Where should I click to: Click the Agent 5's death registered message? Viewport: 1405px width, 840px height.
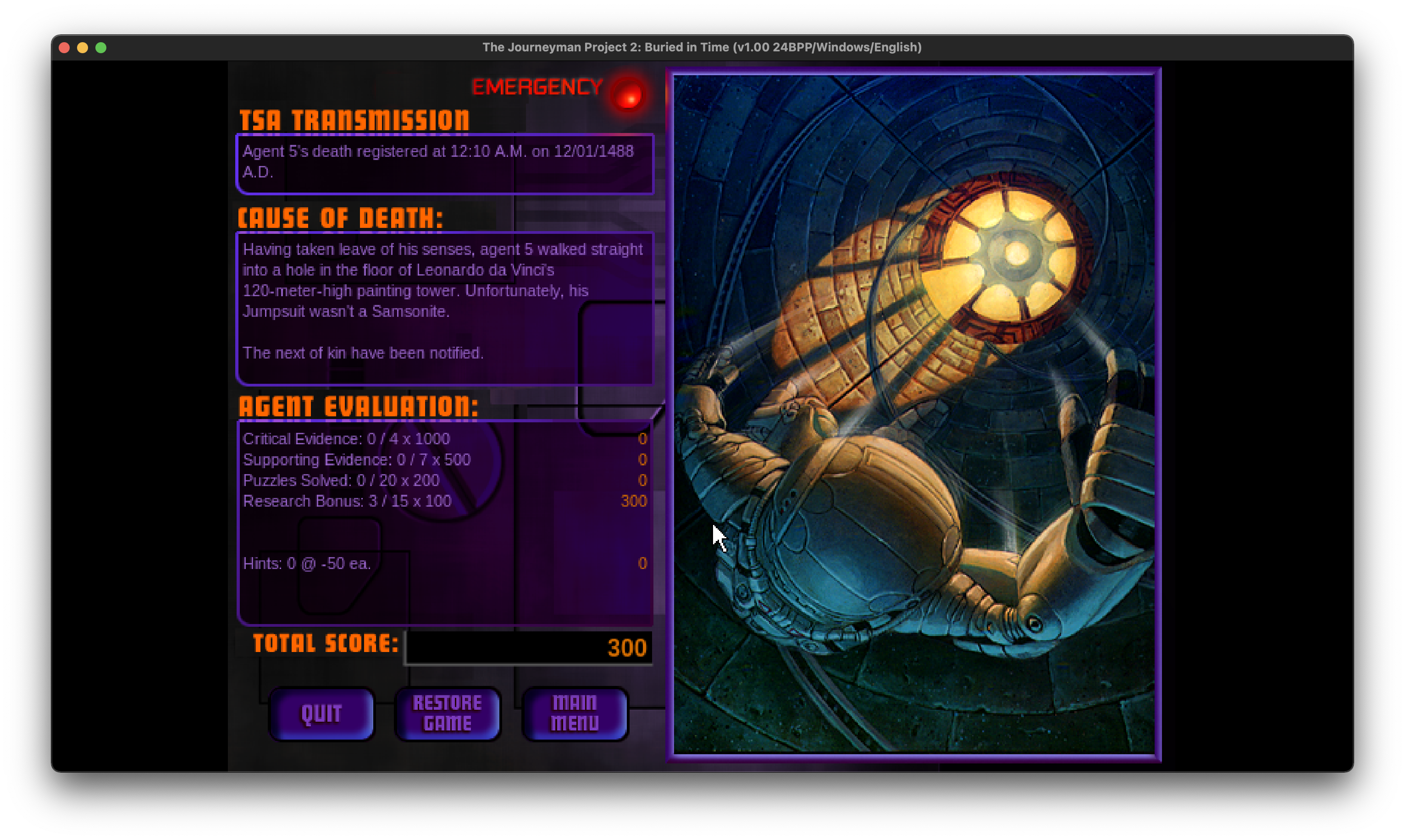point(438,161)
